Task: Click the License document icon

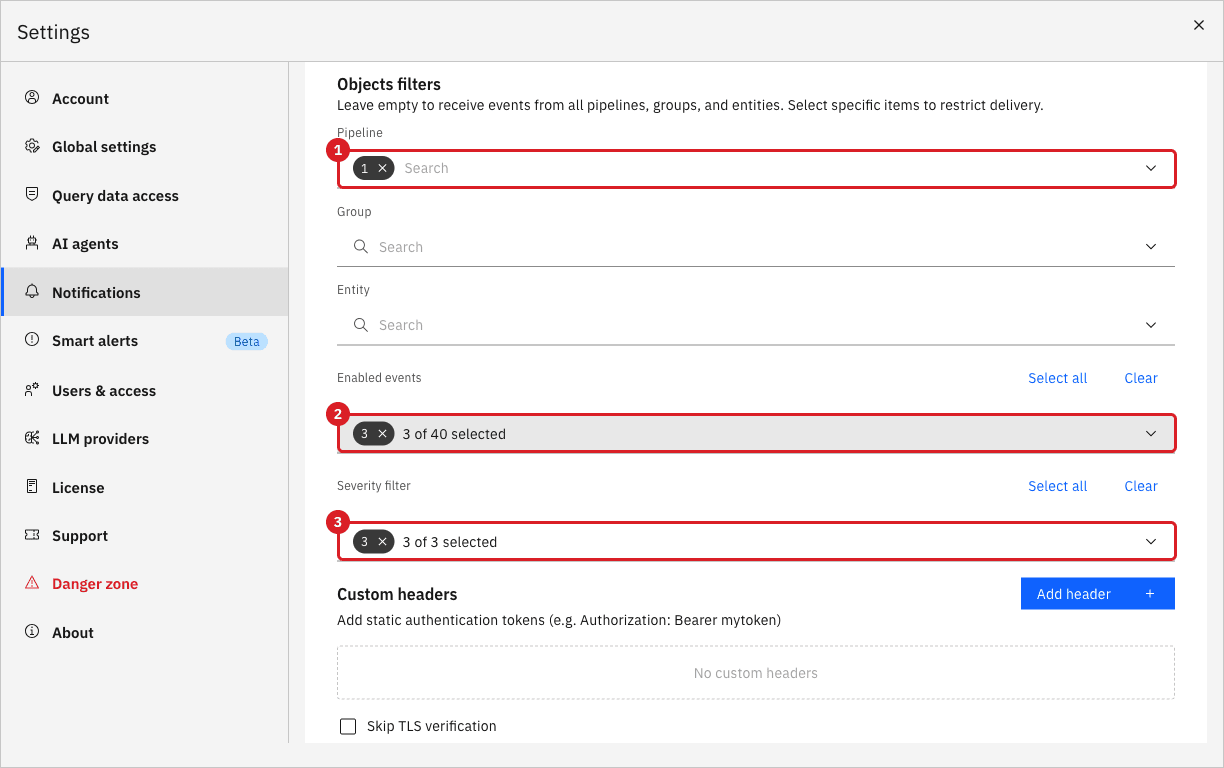Action: pos(32,487)
